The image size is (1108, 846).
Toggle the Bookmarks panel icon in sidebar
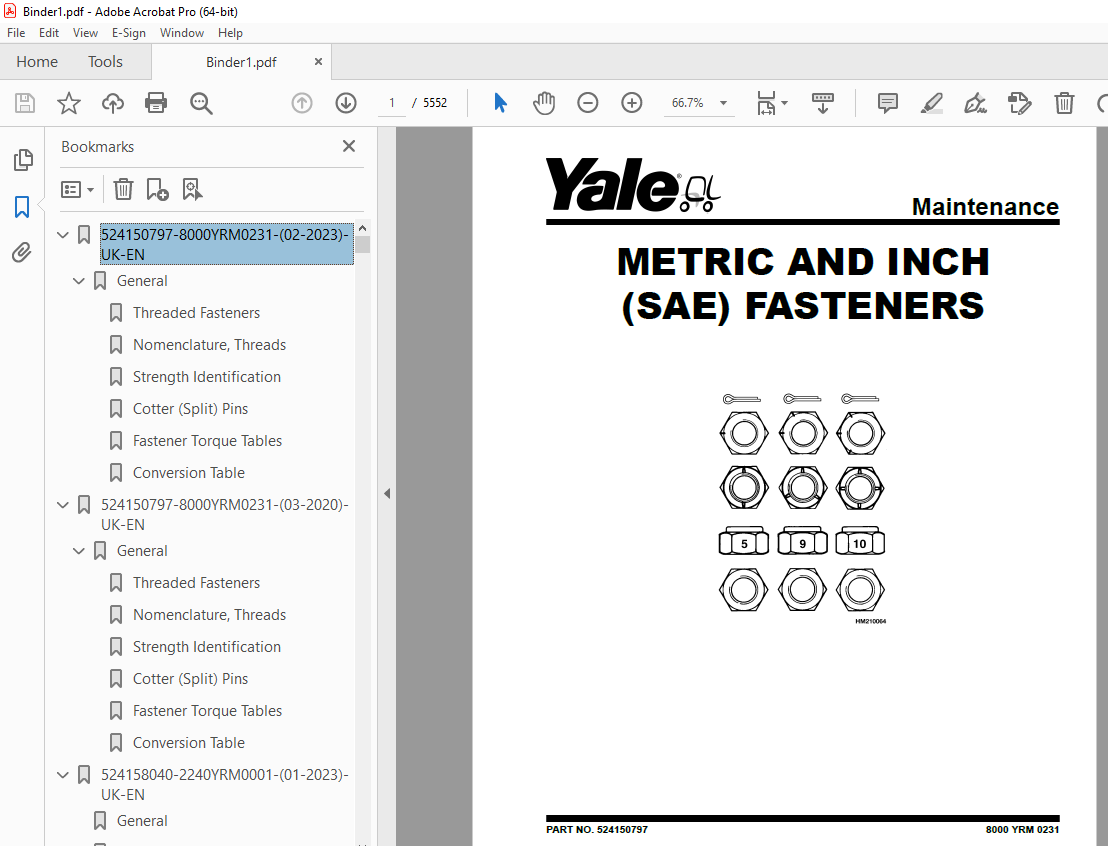[x=22, y=207]
